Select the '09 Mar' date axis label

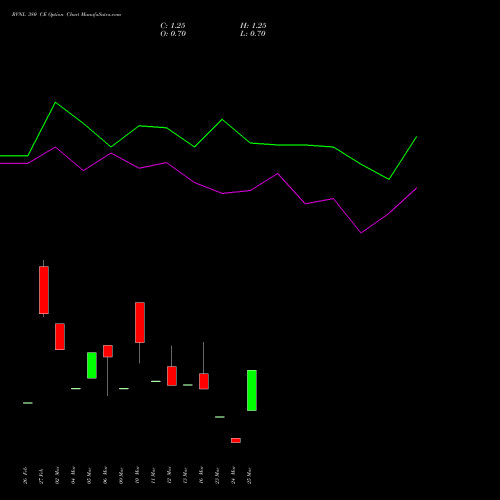pyautogui.click(x=121, y=476)
